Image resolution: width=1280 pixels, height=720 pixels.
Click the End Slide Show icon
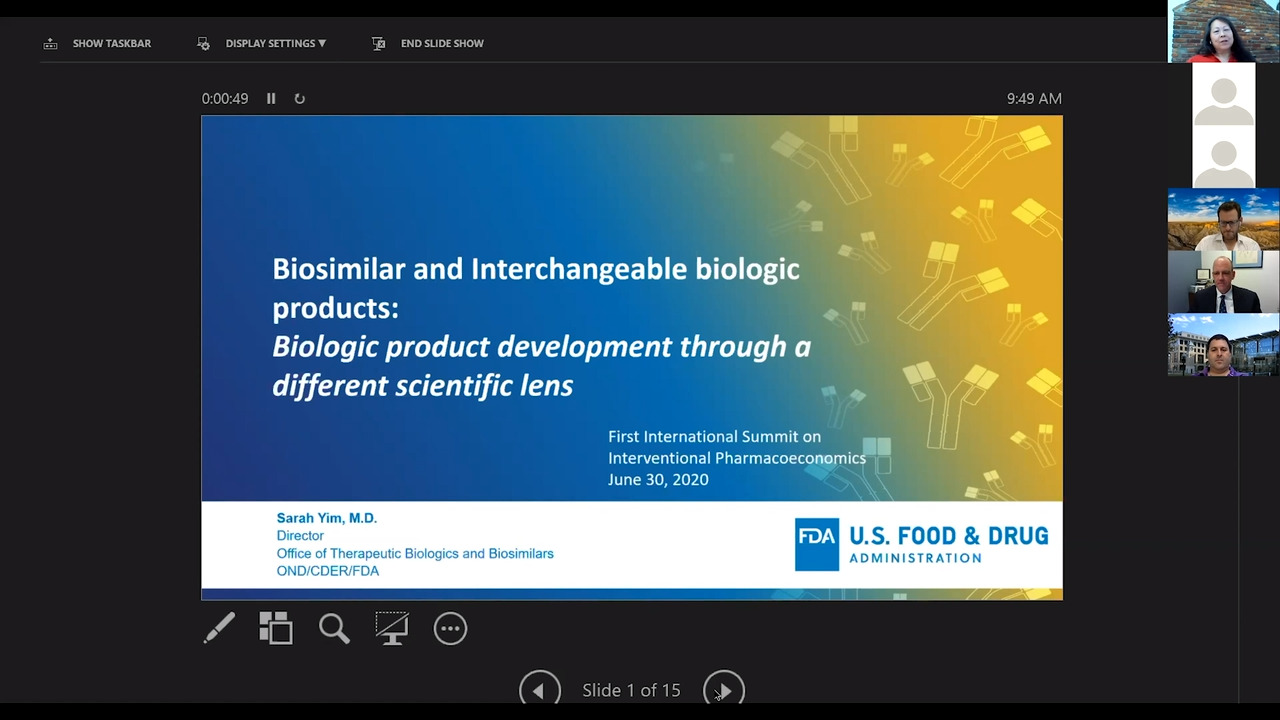pos(378,44)
